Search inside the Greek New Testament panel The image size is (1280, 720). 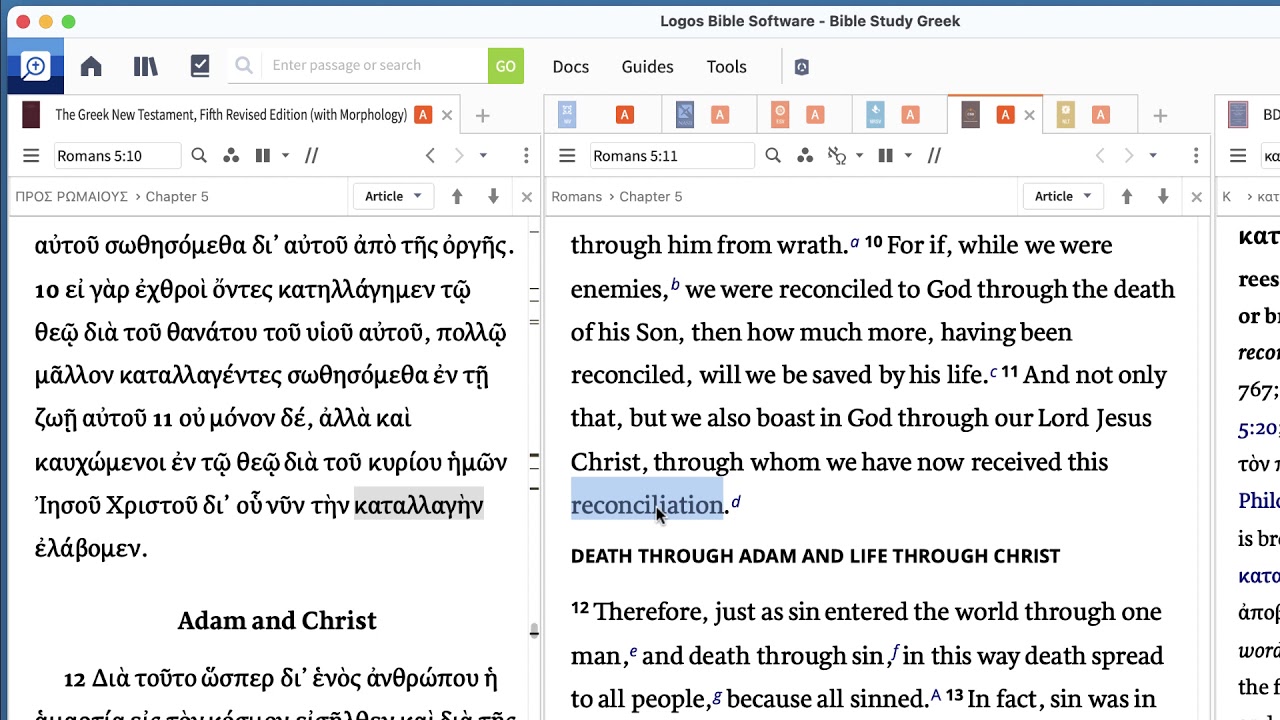click(199, 156)
